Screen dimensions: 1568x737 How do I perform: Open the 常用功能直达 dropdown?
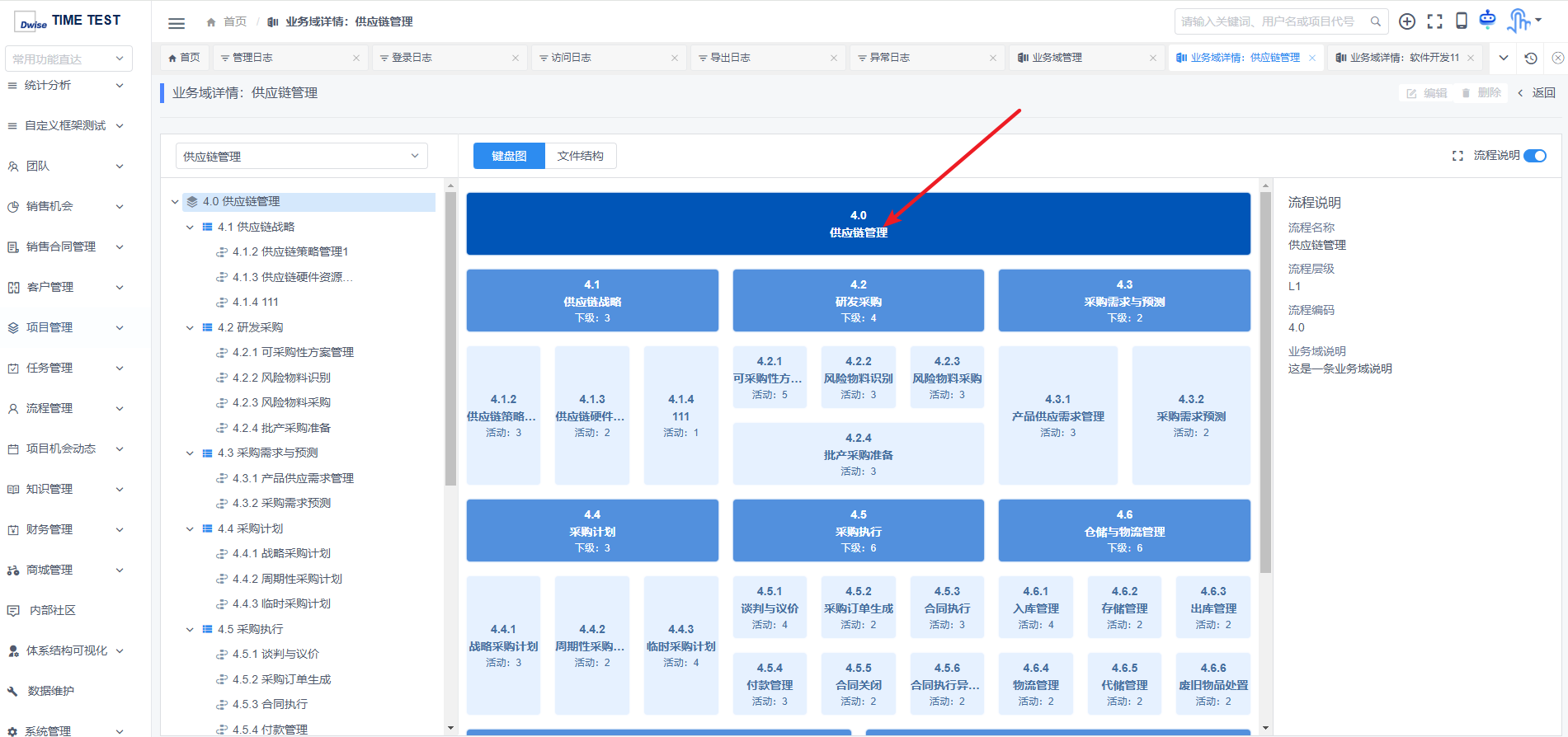tap(68, 59)
